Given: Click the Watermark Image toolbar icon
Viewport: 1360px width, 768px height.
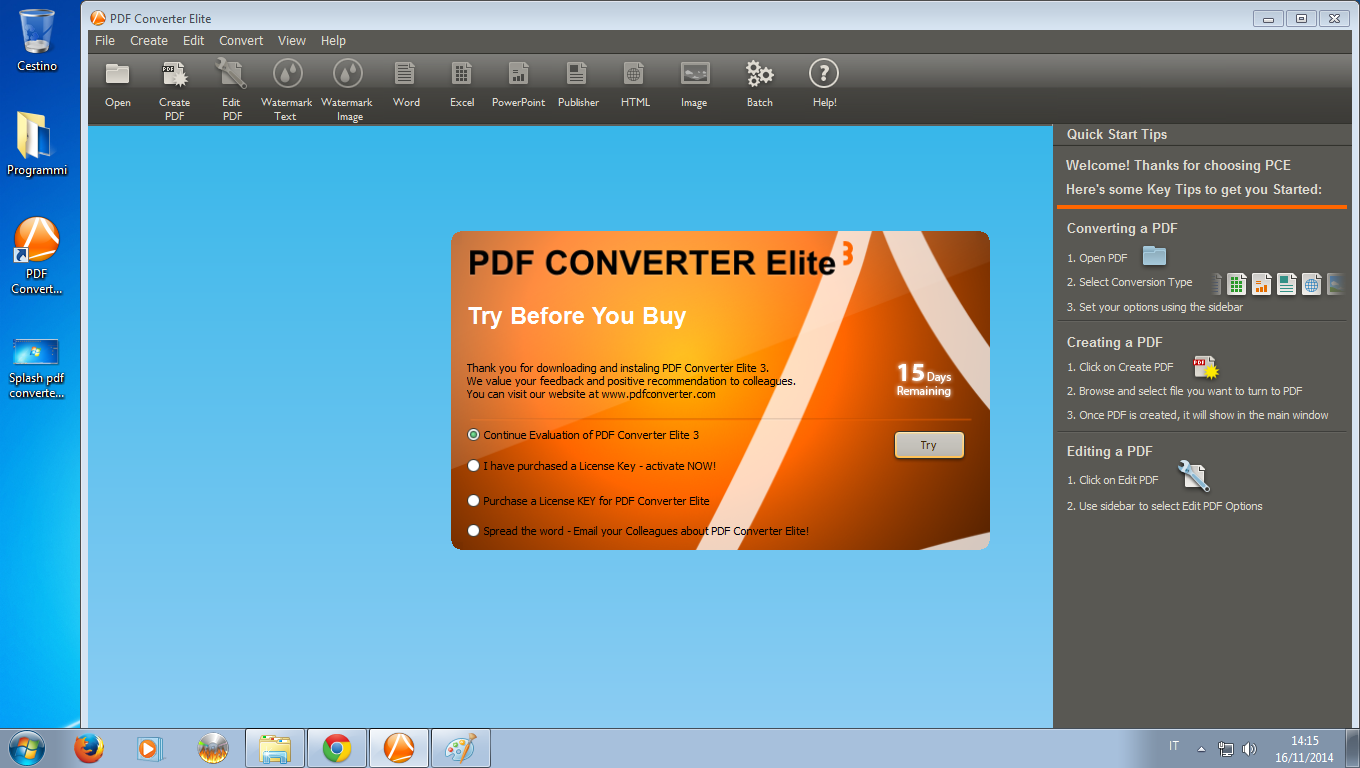Looking at the screenshot, I should pos(347,75).
